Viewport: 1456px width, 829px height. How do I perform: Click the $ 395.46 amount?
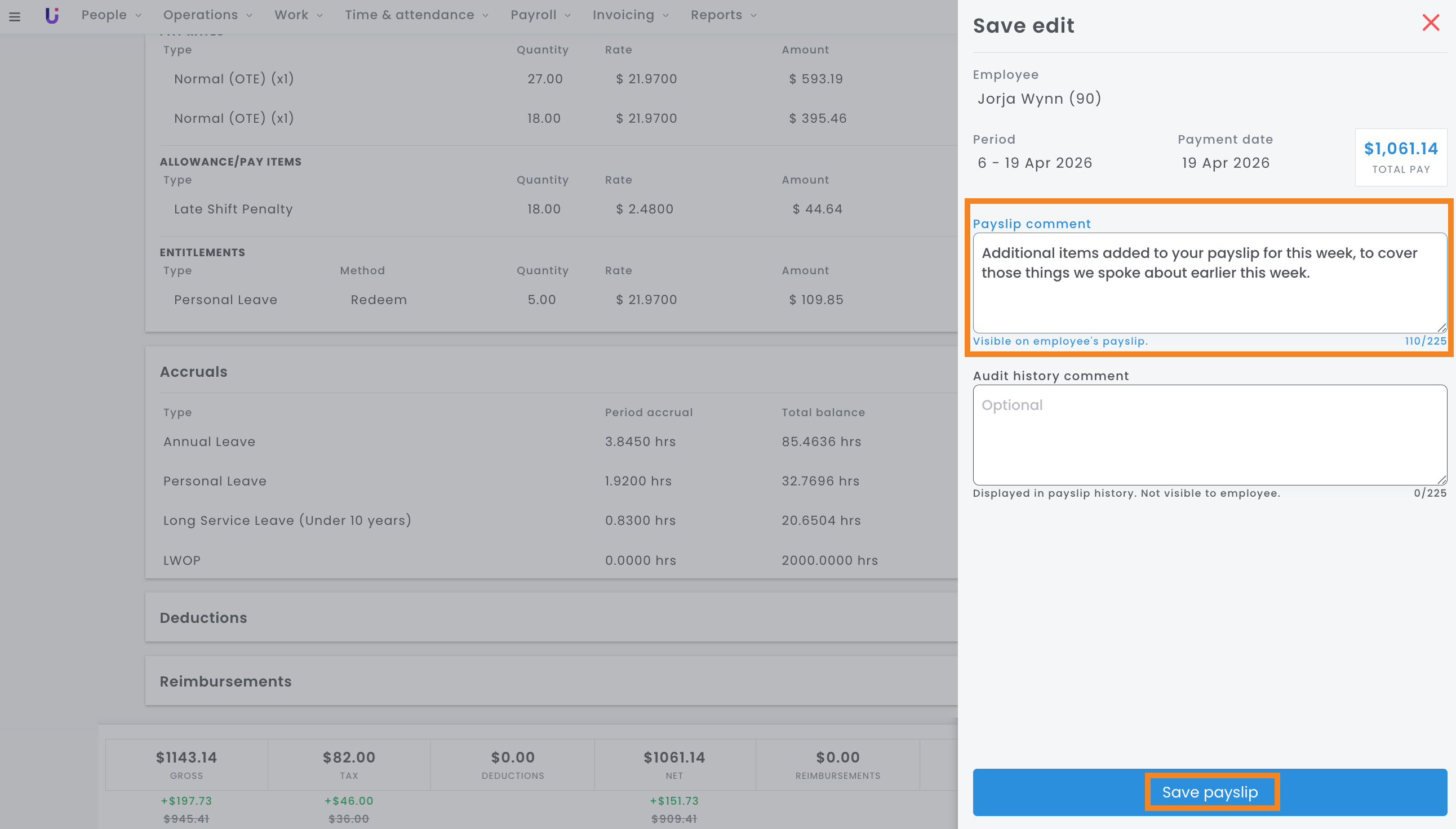point(818,118)
